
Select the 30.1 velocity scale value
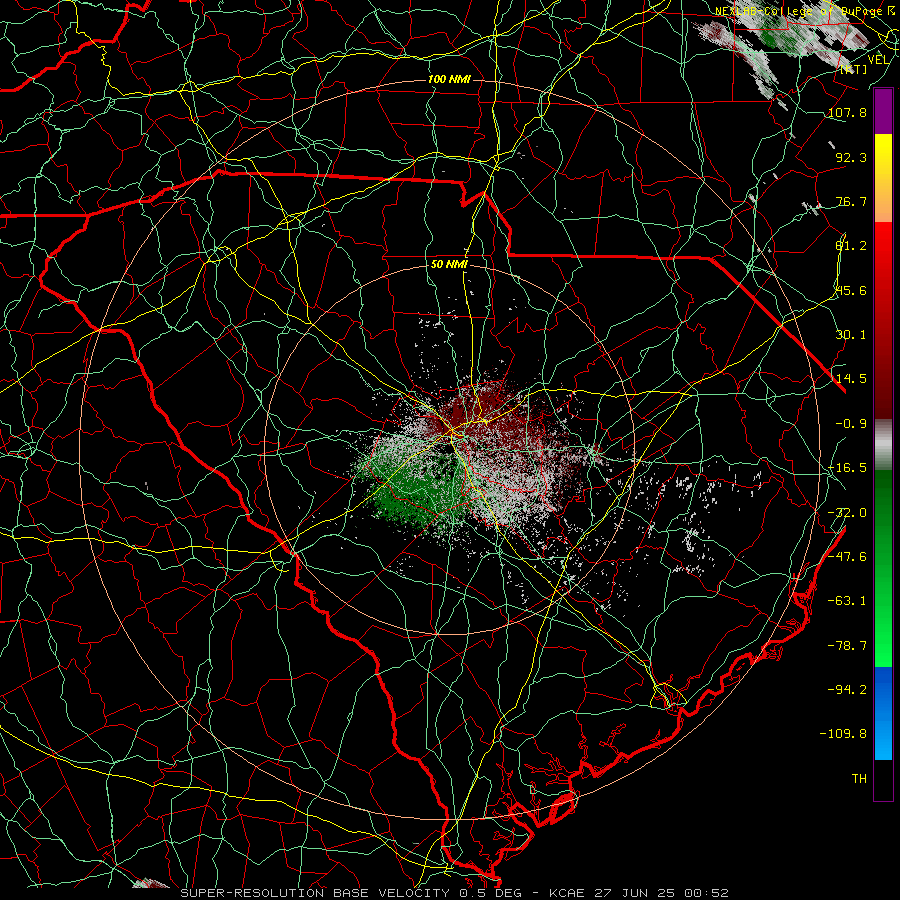851,335
